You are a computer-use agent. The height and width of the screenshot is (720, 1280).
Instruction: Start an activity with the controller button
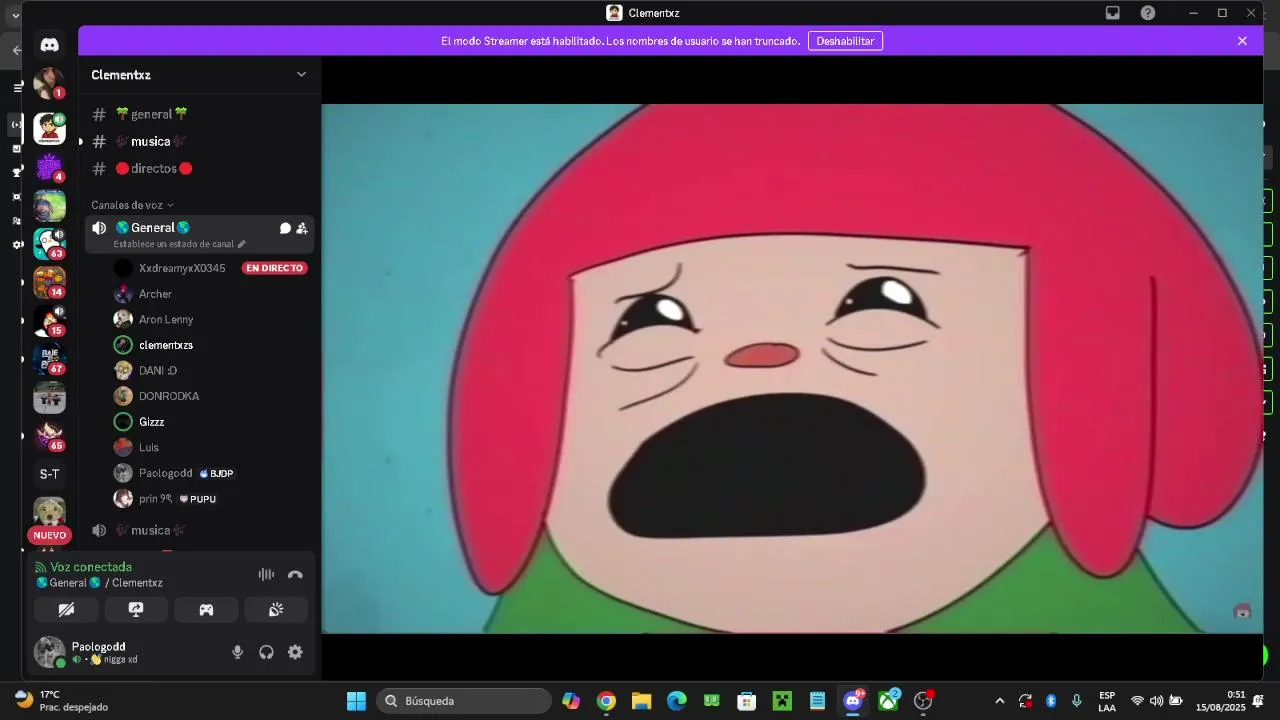(206, 609)
